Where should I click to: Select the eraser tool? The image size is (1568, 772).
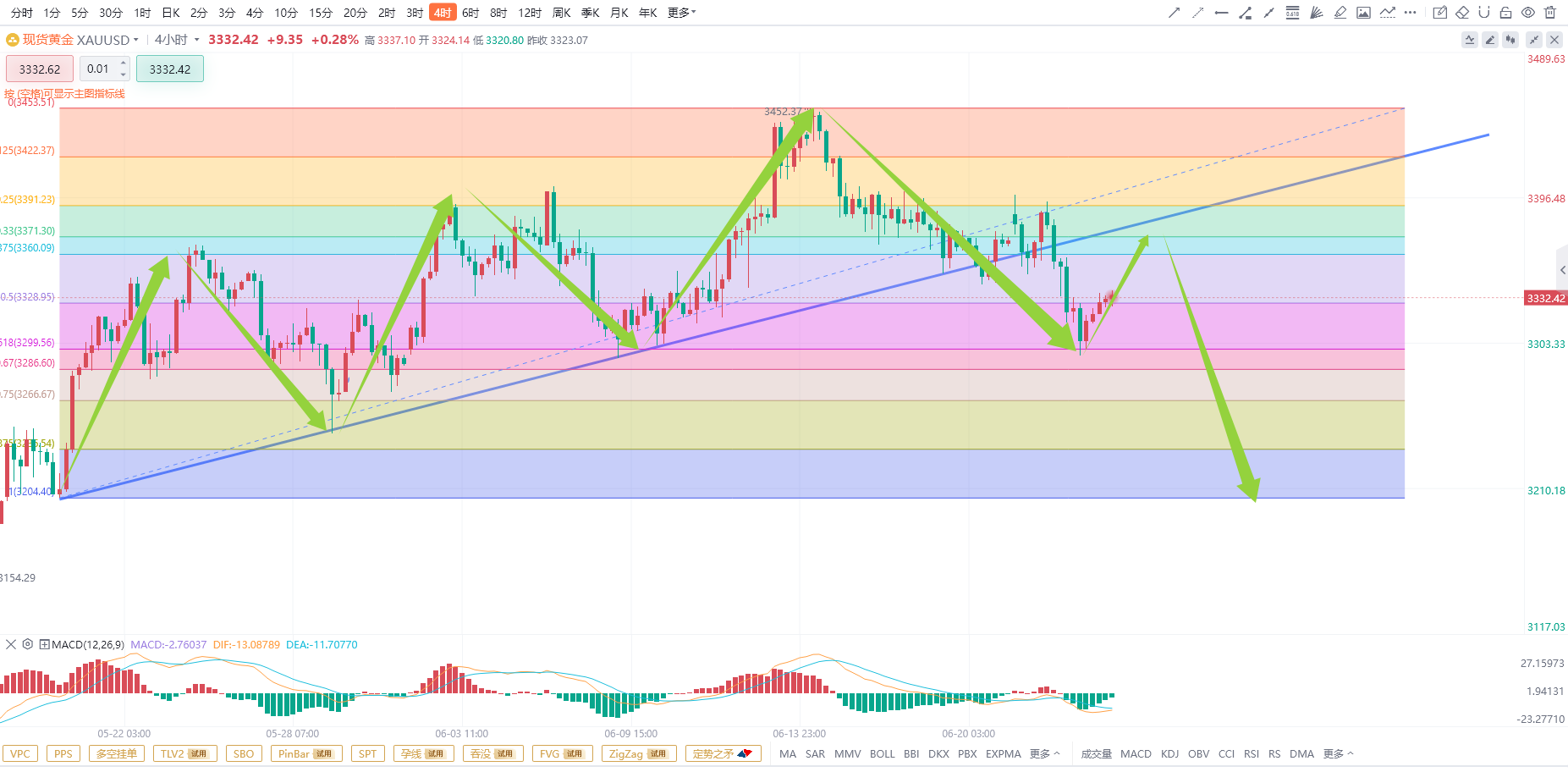(1462, 13)
